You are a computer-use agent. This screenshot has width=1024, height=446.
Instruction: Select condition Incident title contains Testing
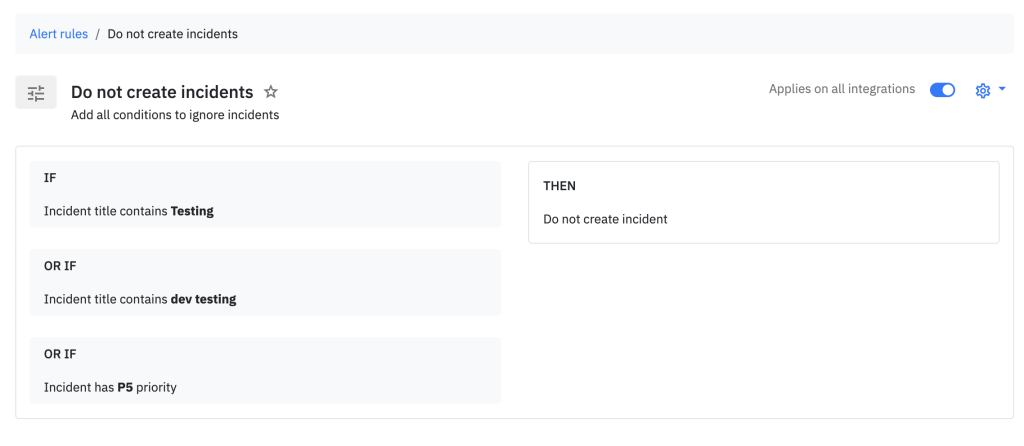coord(128,211)
